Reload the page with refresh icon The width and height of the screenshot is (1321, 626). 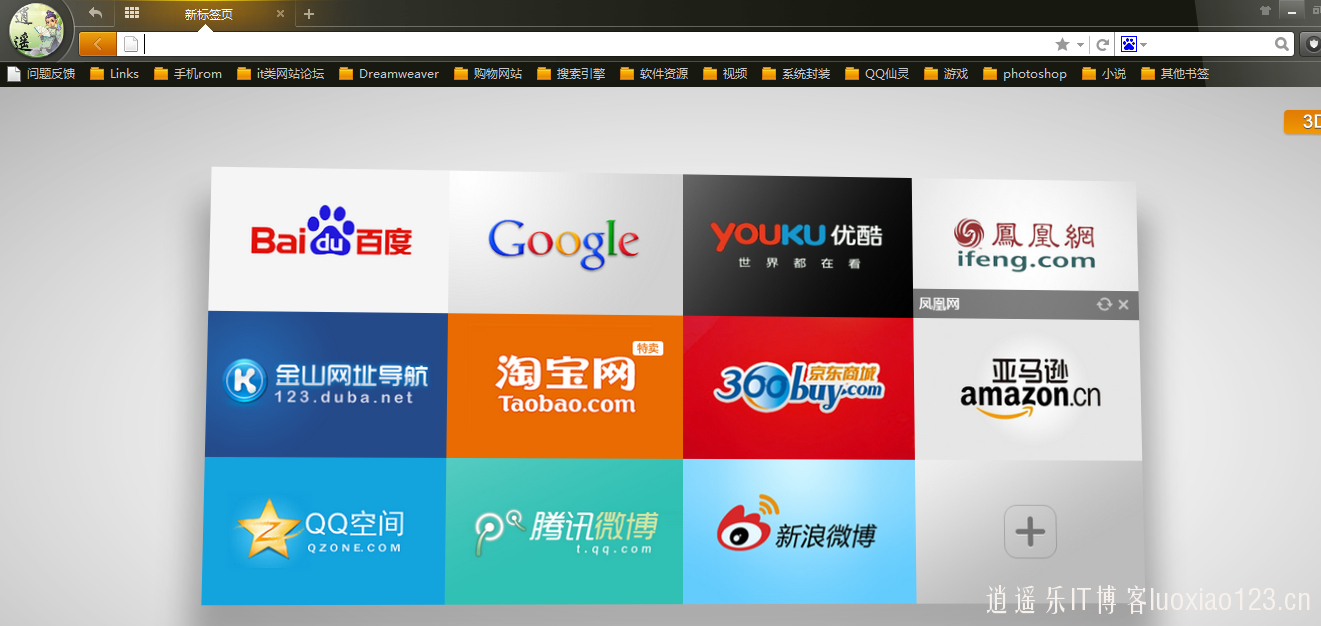[x=1102, y=44]
